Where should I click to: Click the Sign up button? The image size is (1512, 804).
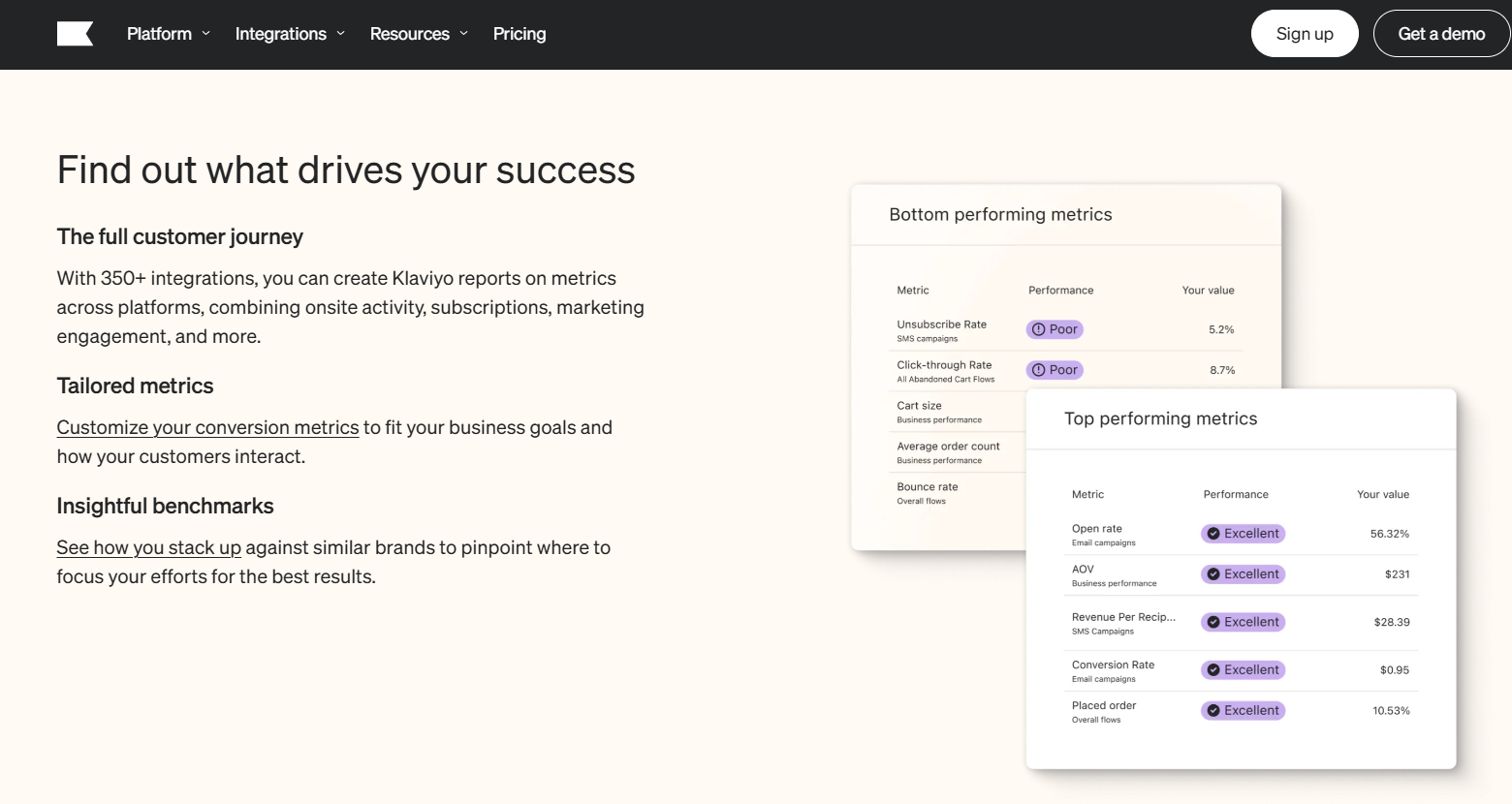[x=1305, y=34]
